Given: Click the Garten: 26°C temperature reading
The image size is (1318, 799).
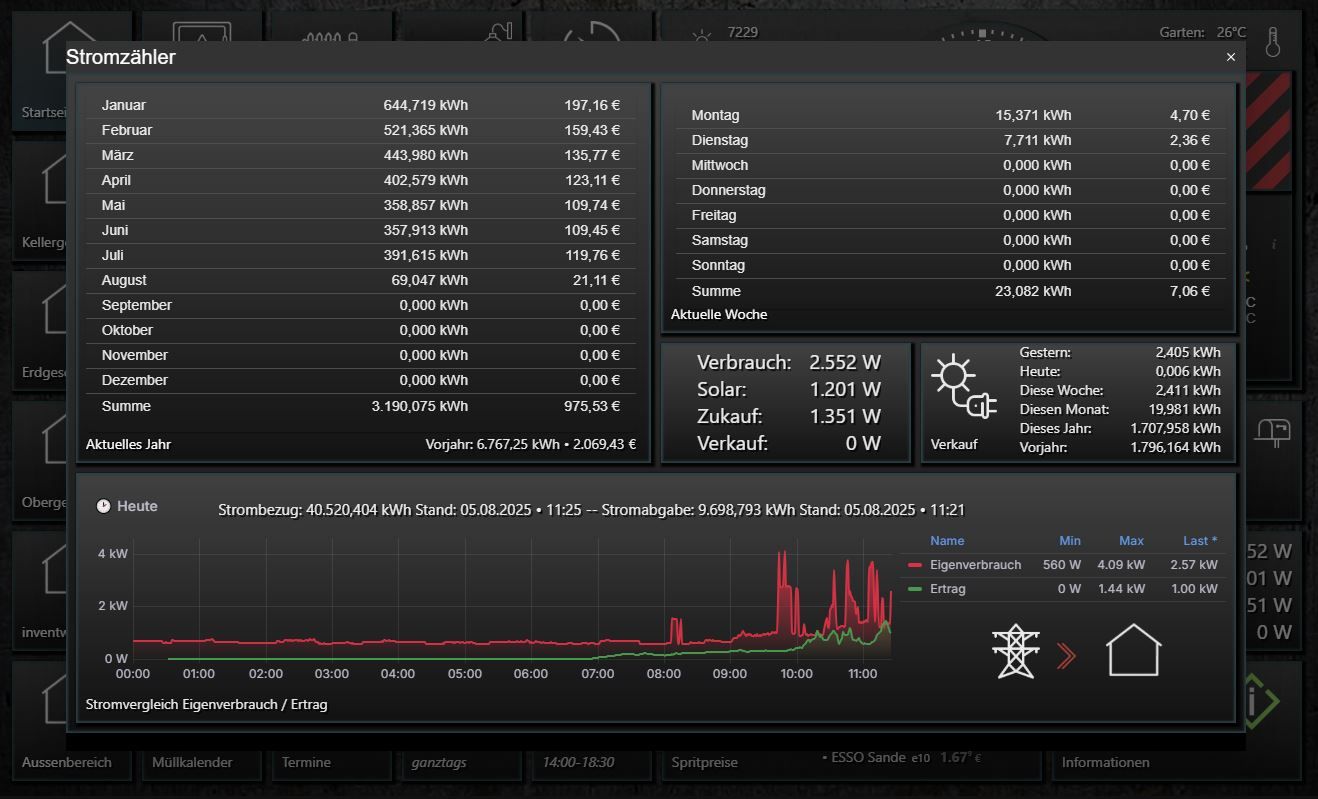Looking at the screenshot, I should 1203,33.
